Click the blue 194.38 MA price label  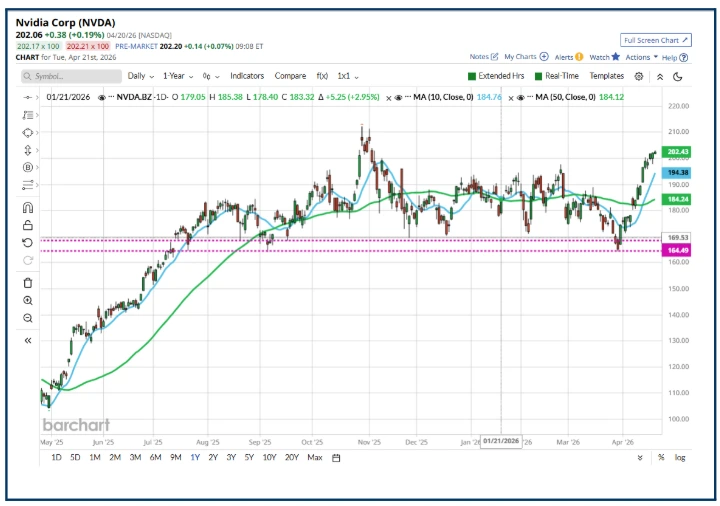676,173
